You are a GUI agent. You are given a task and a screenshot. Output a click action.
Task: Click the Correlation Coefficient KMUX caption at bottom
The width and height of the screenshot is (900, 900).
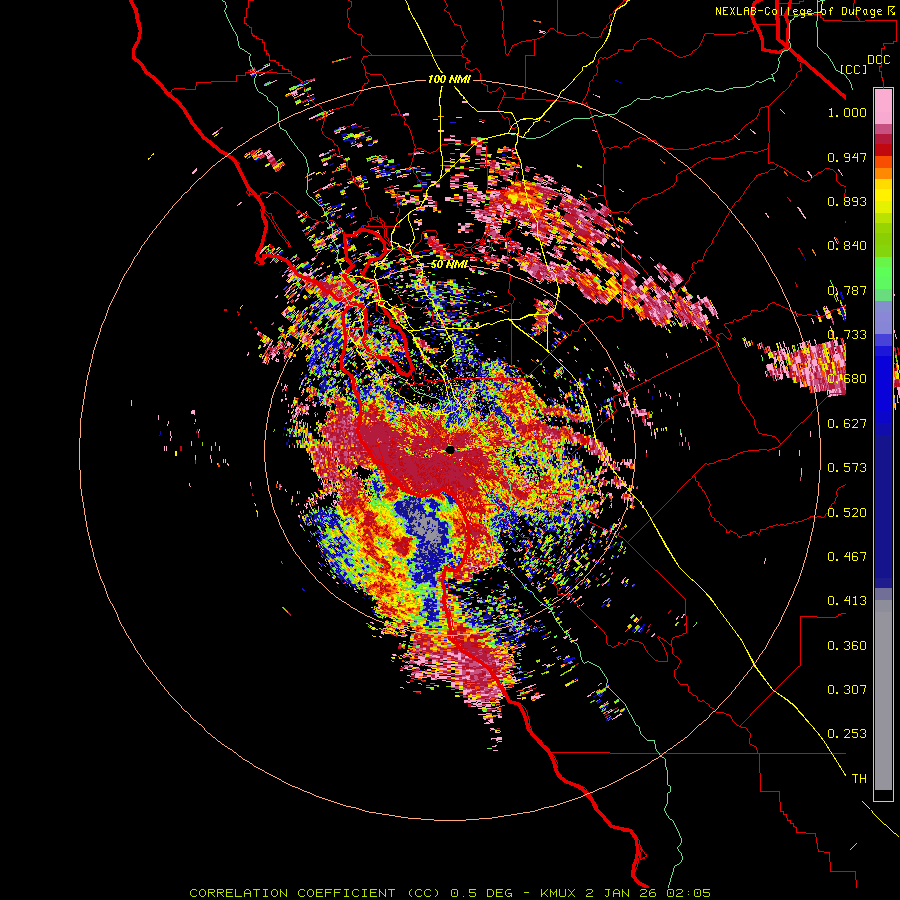coord(450,893)
